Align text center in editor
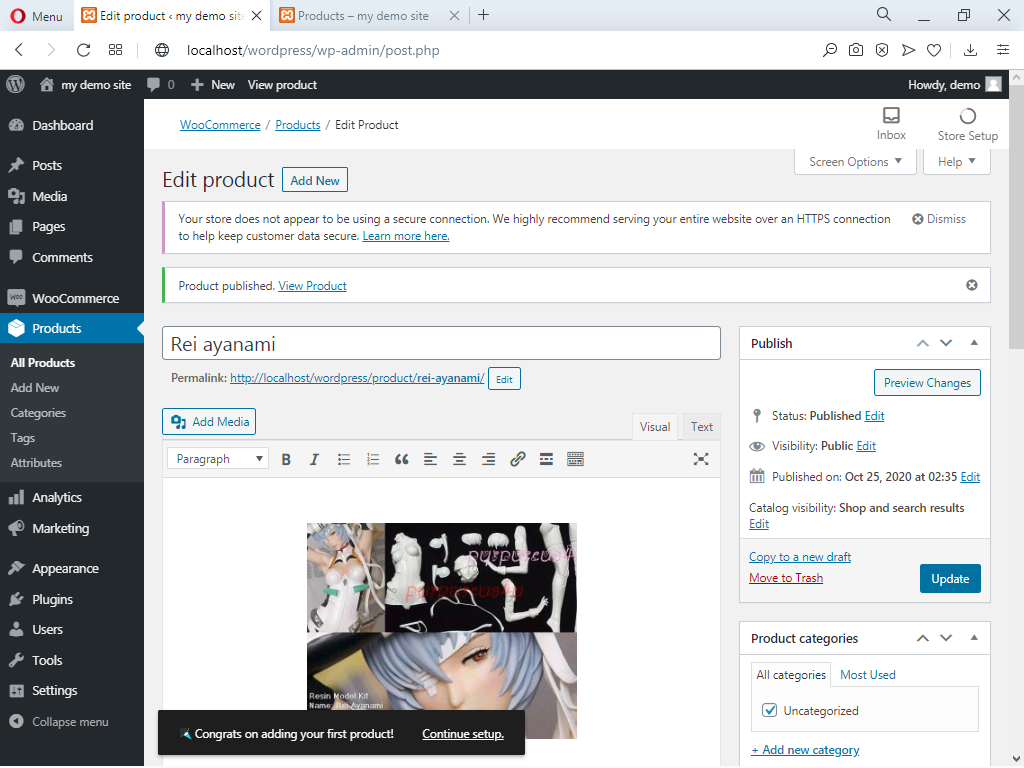The image size is (1024, 768). click(x=459, y=460)
